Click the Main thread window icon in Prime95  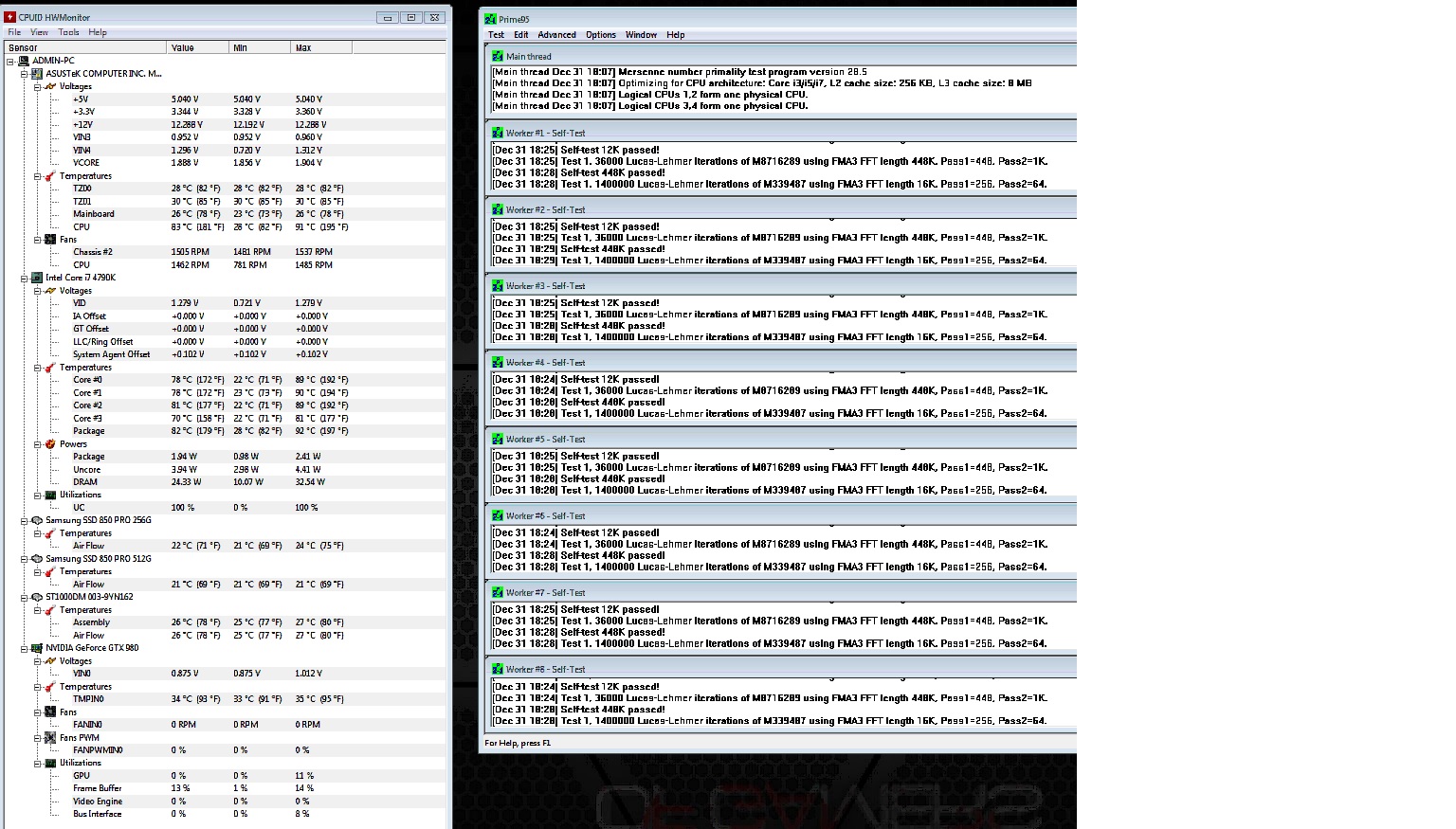coord(498,56)
